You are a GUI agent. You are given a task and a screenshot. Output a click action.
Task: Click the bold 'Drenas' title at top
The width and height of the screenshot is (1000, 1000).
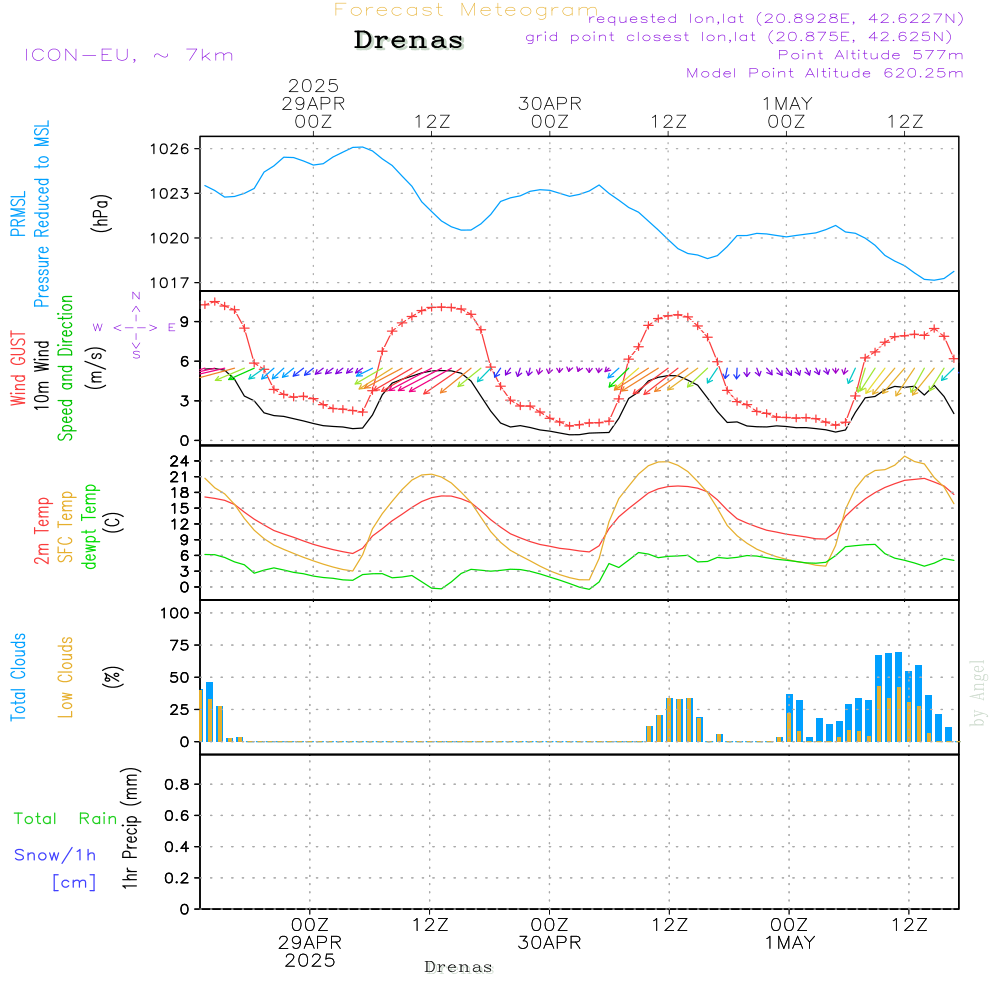(x=409, y=40)
